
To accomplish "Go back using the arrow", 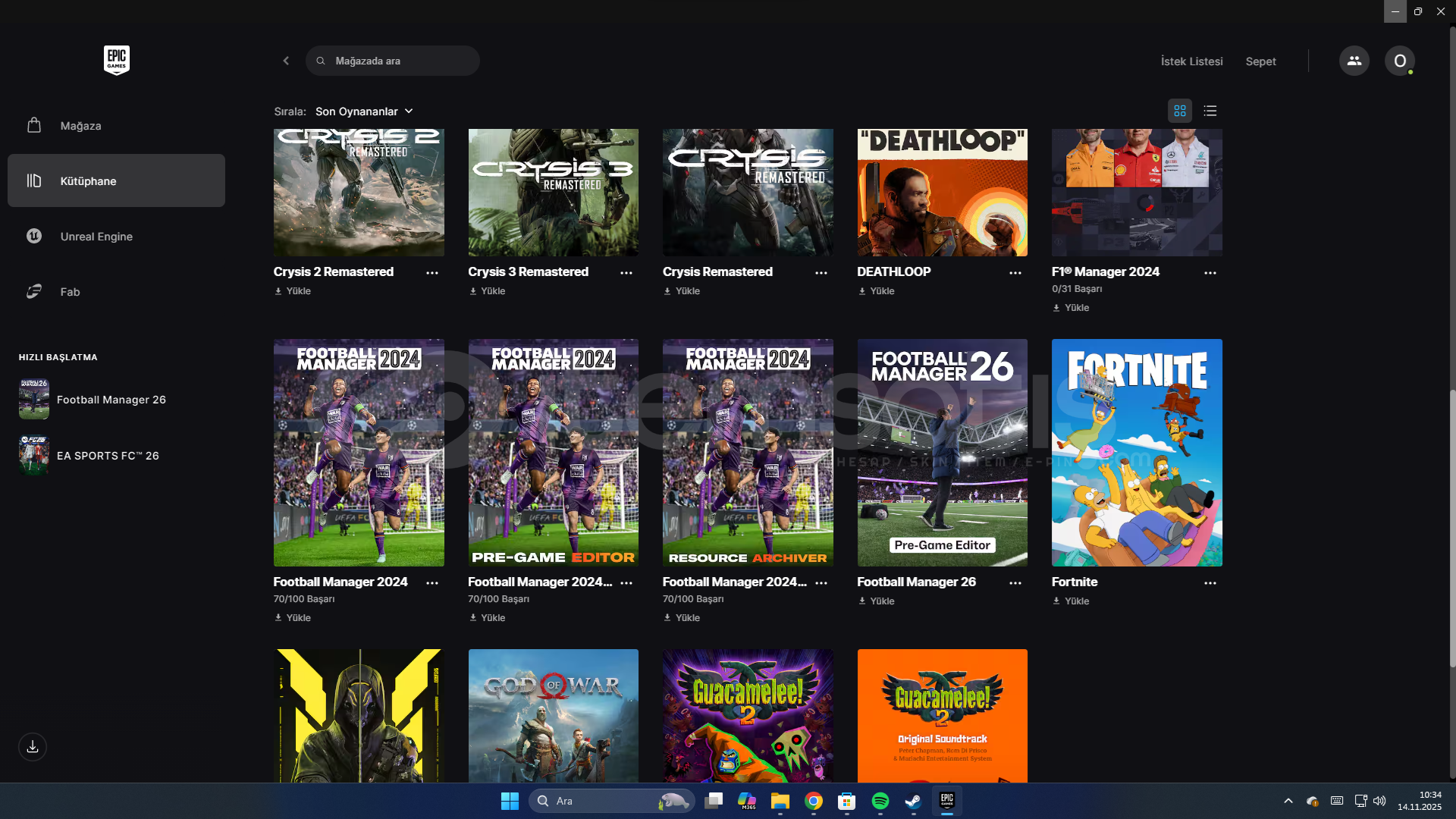I will (286, 61).
